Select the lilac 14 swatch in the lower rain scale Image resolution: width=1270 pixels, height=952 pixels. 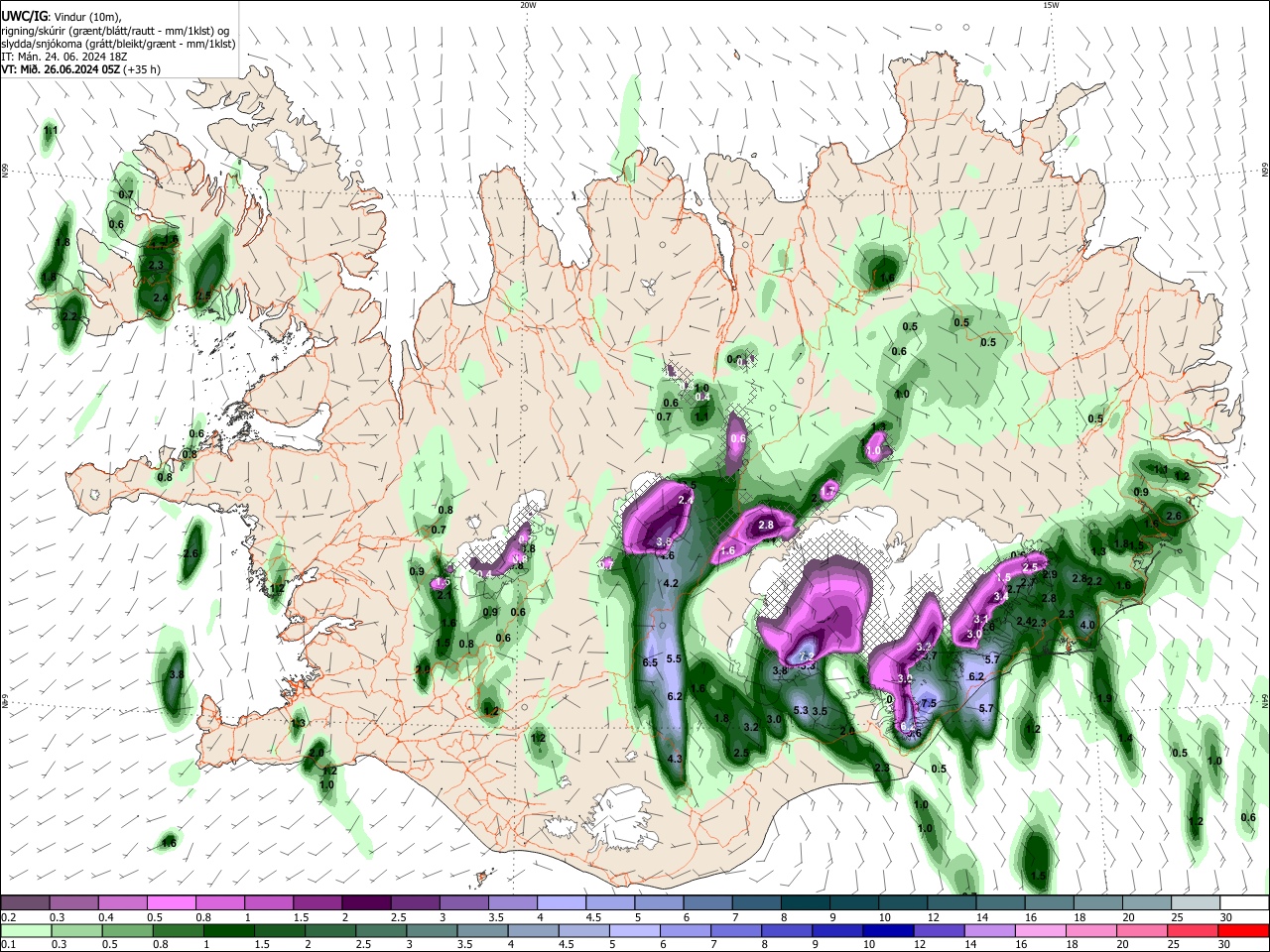988,930
